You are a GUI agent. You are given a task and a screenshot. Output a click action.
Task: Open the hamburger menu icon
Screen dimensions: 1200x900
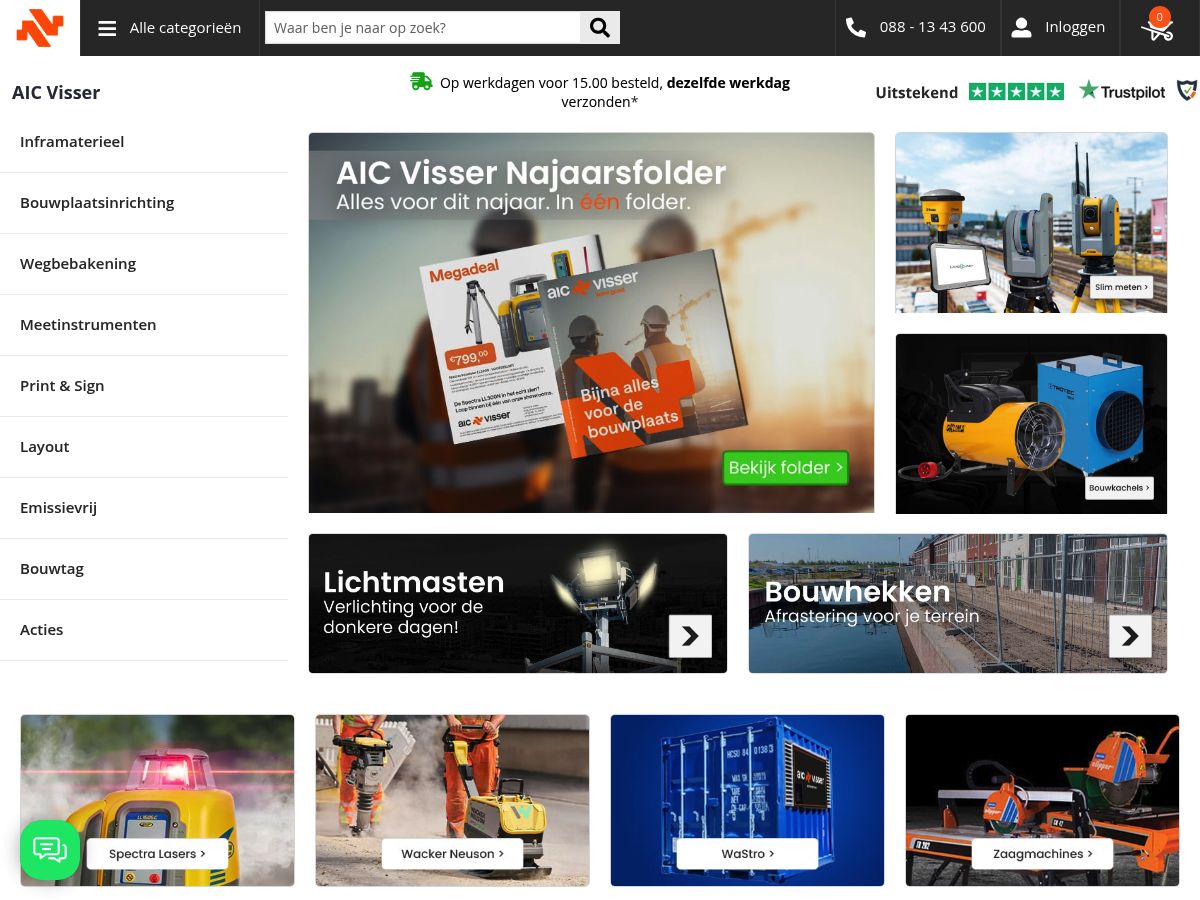click(x=107, y=28)
